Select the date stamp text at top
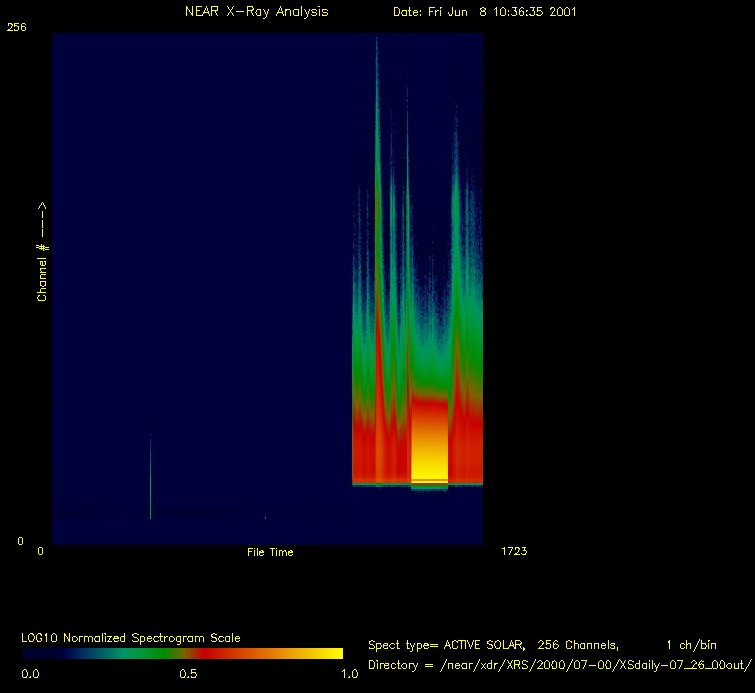The image size is (755, 693). 484,12
